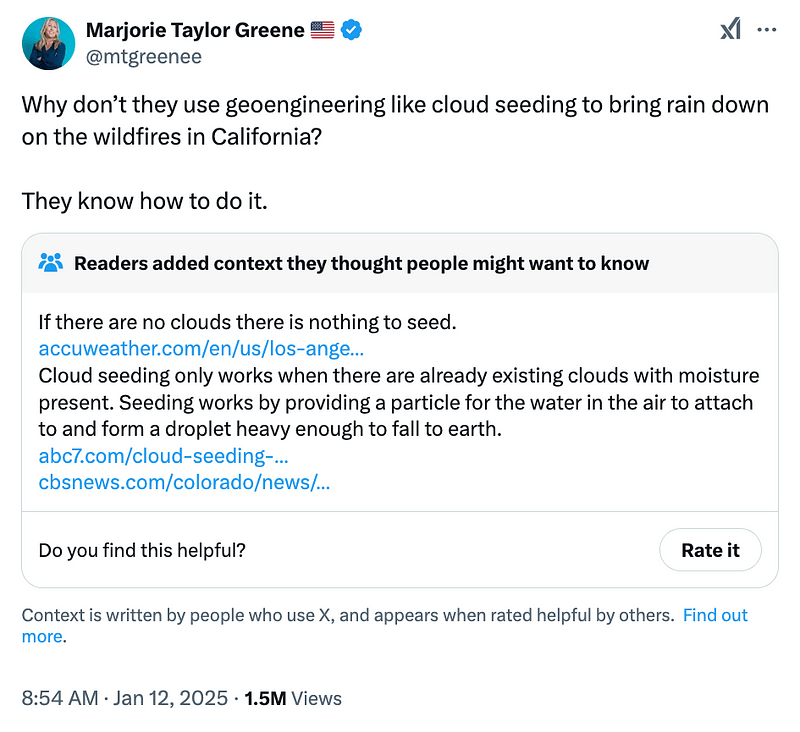Viewport: 800px width, 732px height.
Task: Open the @mtgreenee handle link
Action: pyautogui.click(x=144, y=56)
